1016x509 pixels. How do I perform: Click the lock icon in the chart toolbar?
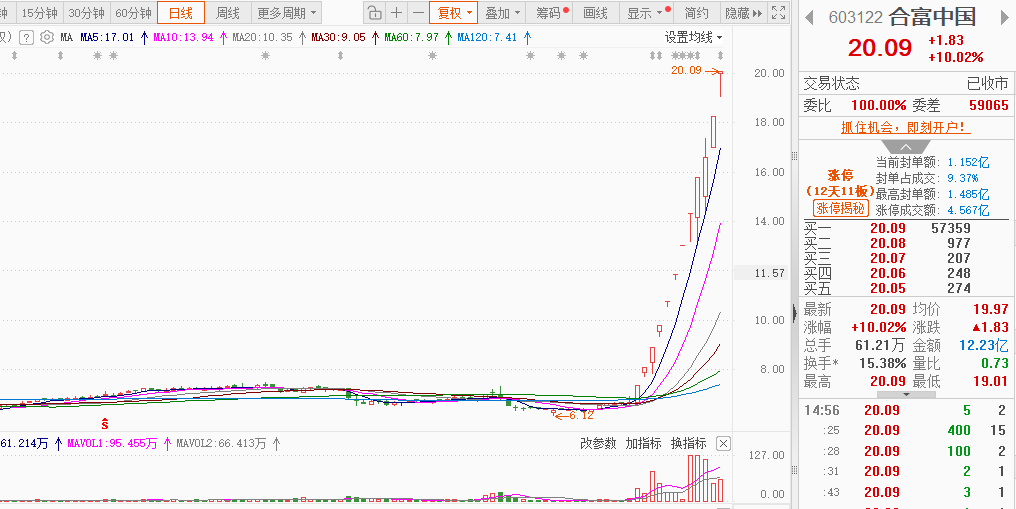[374, 12]
